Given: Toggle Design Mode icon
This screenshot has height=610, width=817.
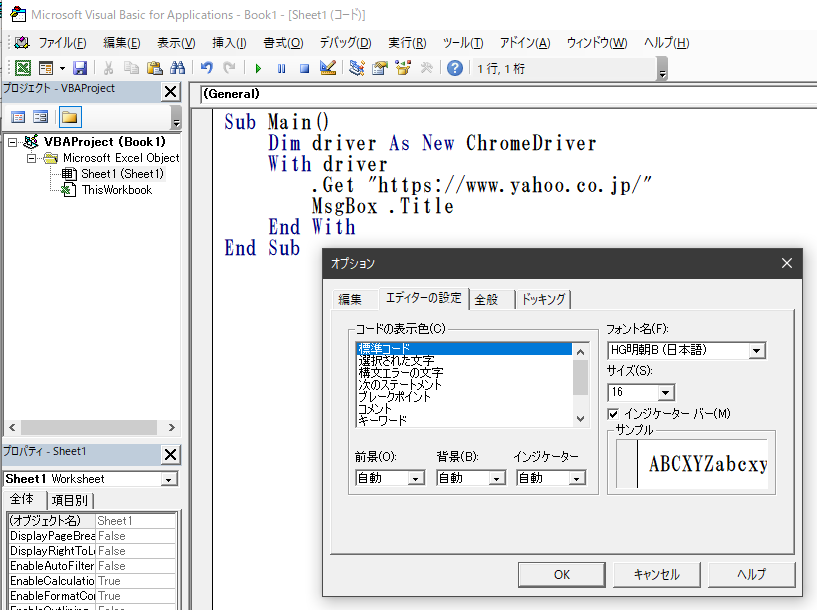Looking at the screenshot, I should 328,68.
